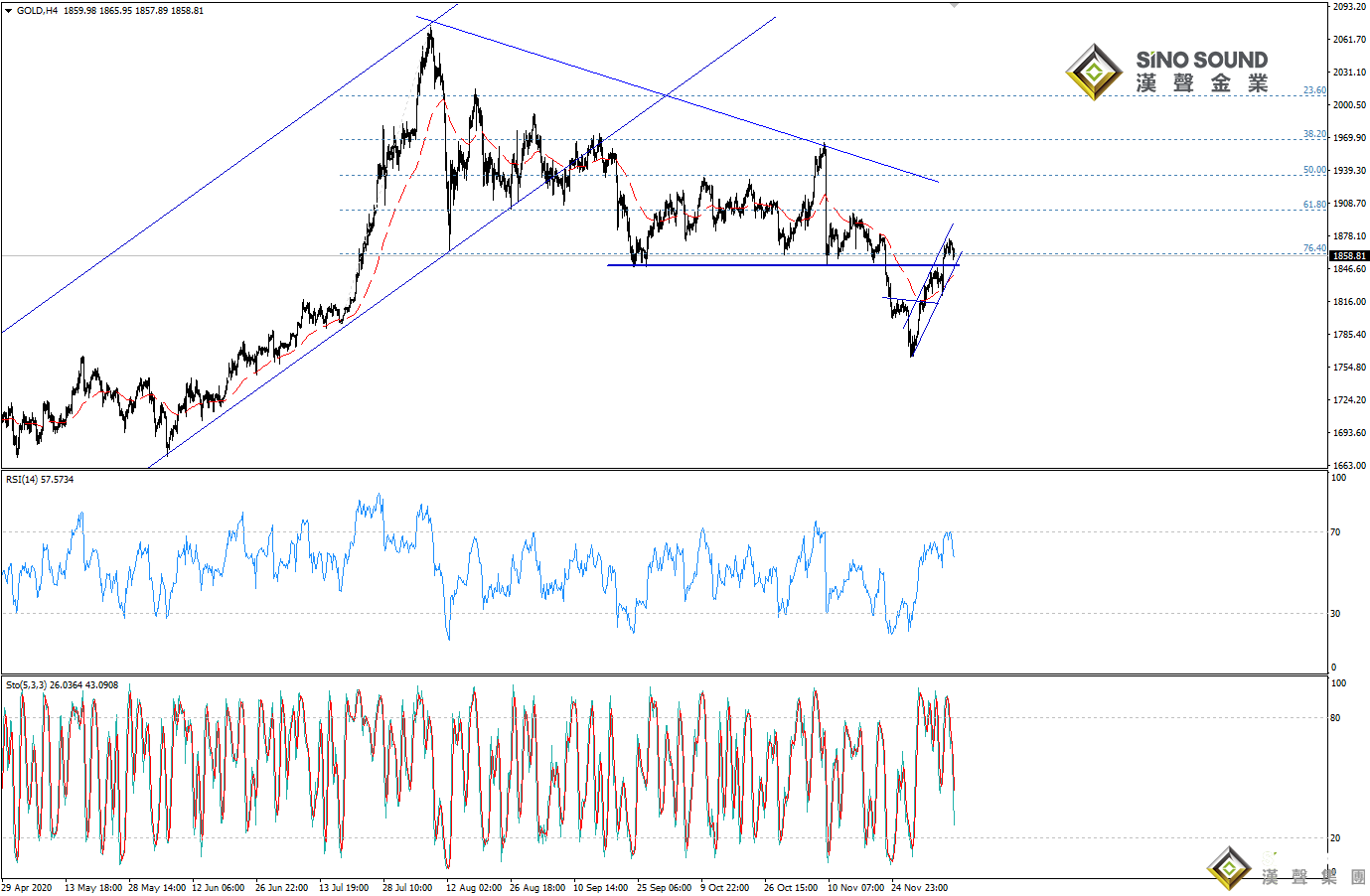Click the small triangle before GOLD,H4 title
This screenshot has width=1370, height=896.
(8, 10)
